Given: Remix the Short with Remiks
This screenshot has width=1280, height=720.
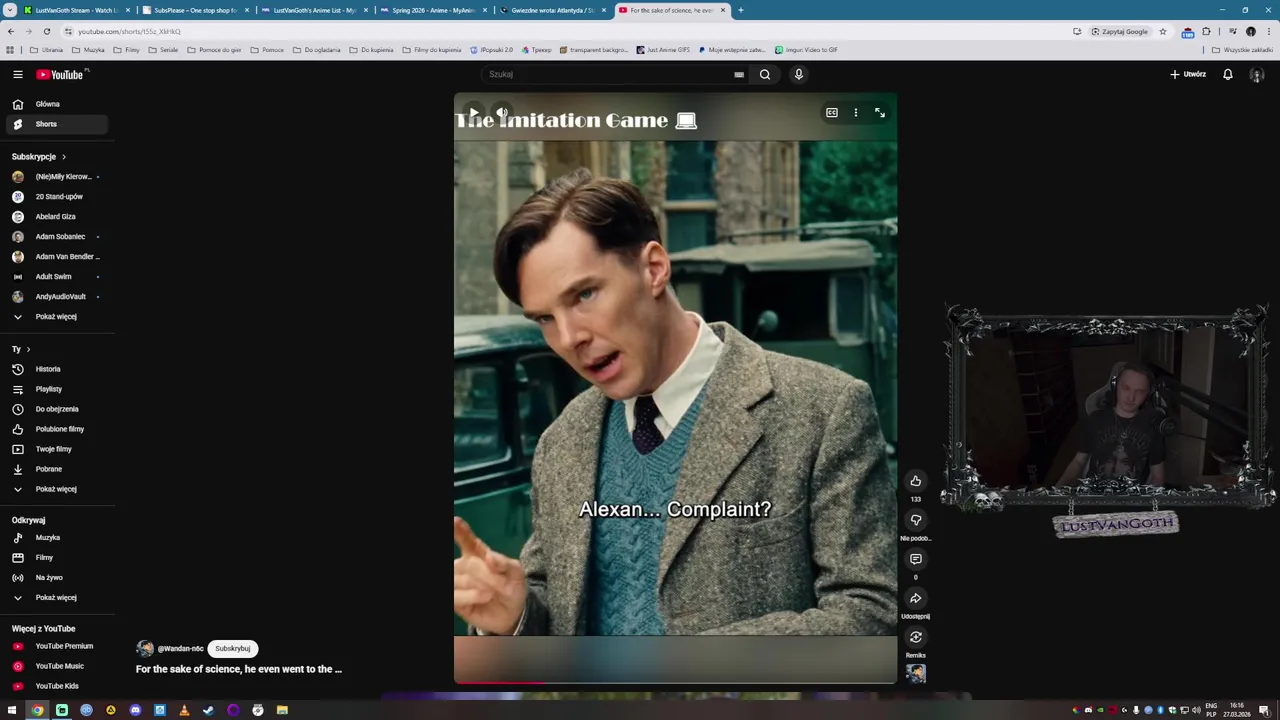Looking at the screenshot, I should (x=915, y=637).
